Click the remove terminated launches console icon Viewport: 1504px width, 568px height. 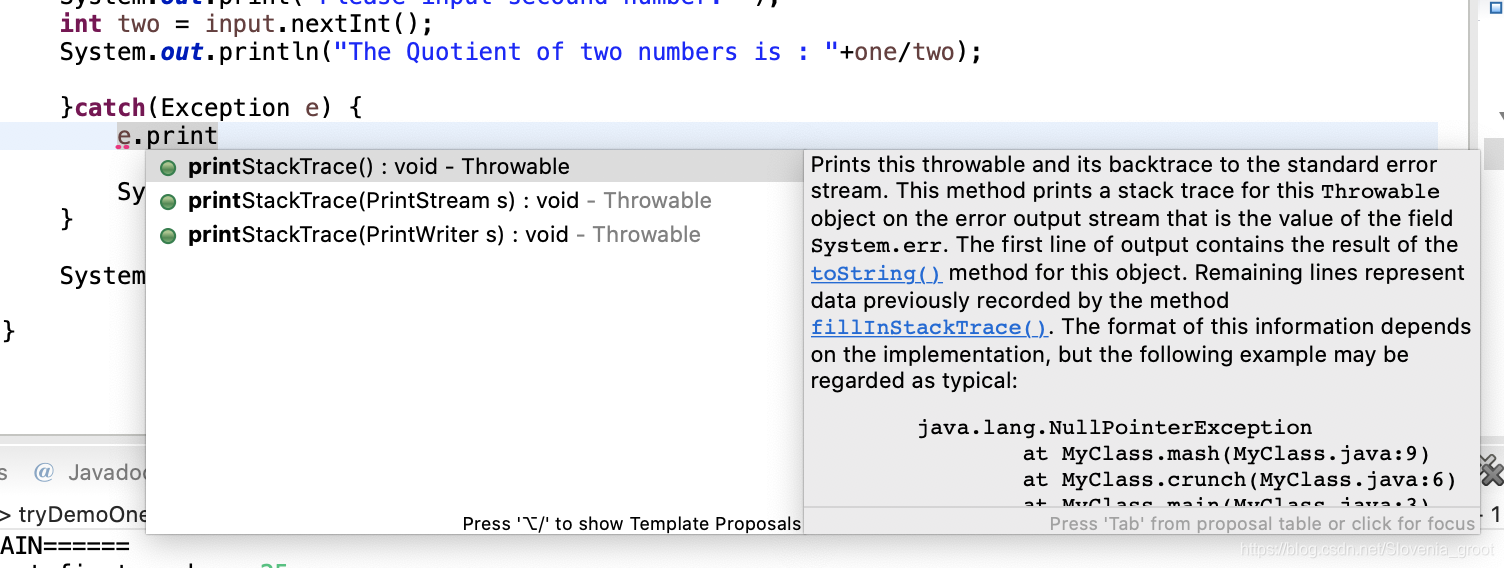(1491, 470)
